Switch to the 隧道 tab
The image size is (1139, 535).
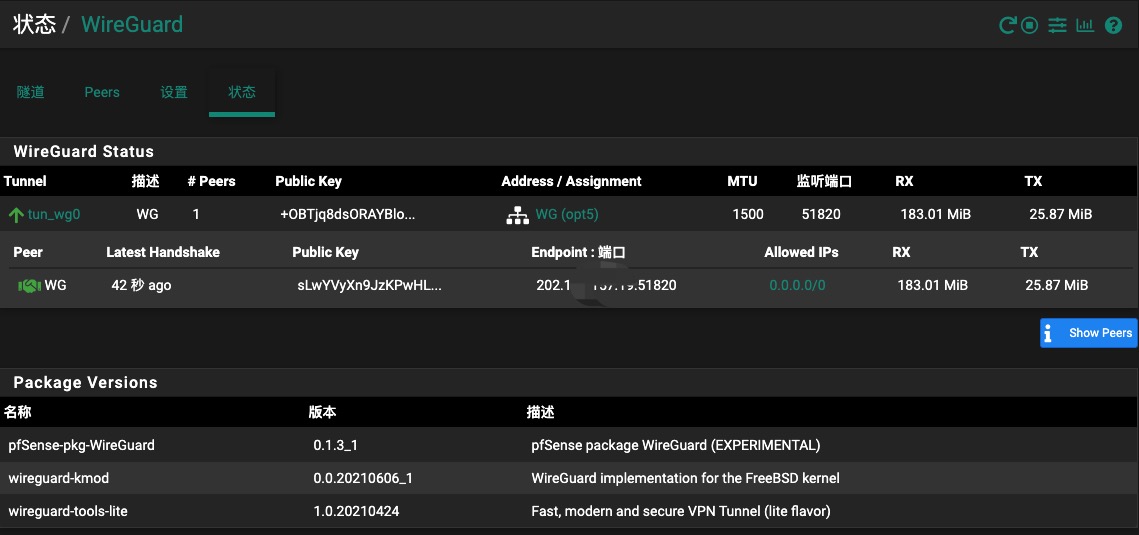tap(31, 92)
